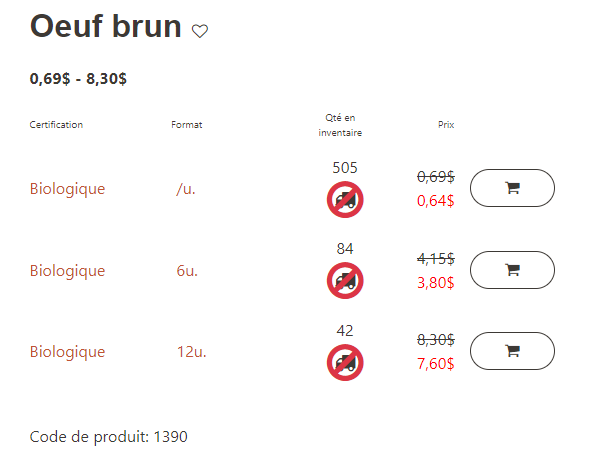This screenshot has width=596, height=469.
Task: Select the 12u. format link
Action: 192,352
